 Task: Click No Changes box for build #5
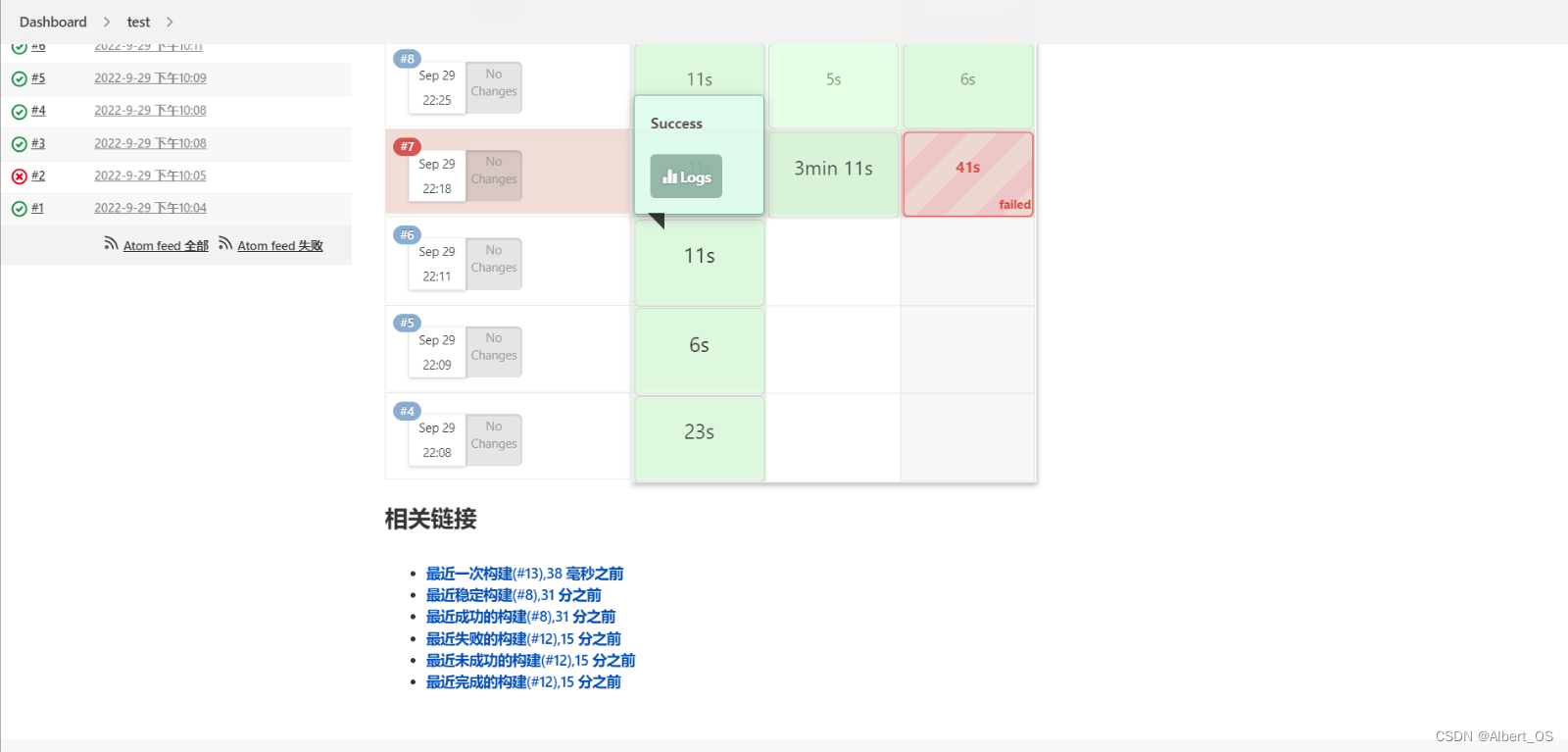493,351
